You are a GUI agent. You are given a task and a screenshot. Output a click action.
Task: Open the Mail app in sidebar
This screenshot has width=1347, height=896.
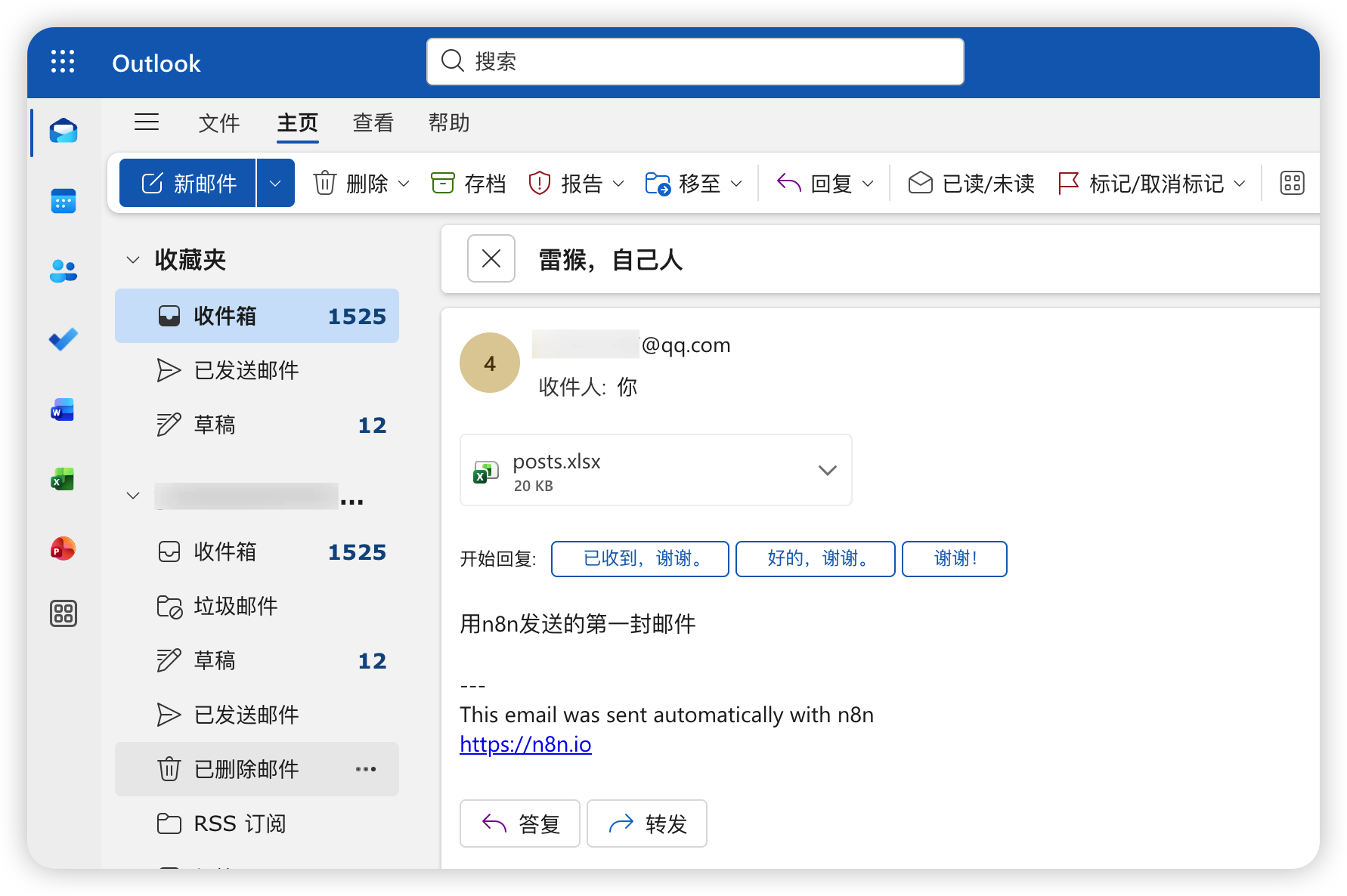point(63,131)
